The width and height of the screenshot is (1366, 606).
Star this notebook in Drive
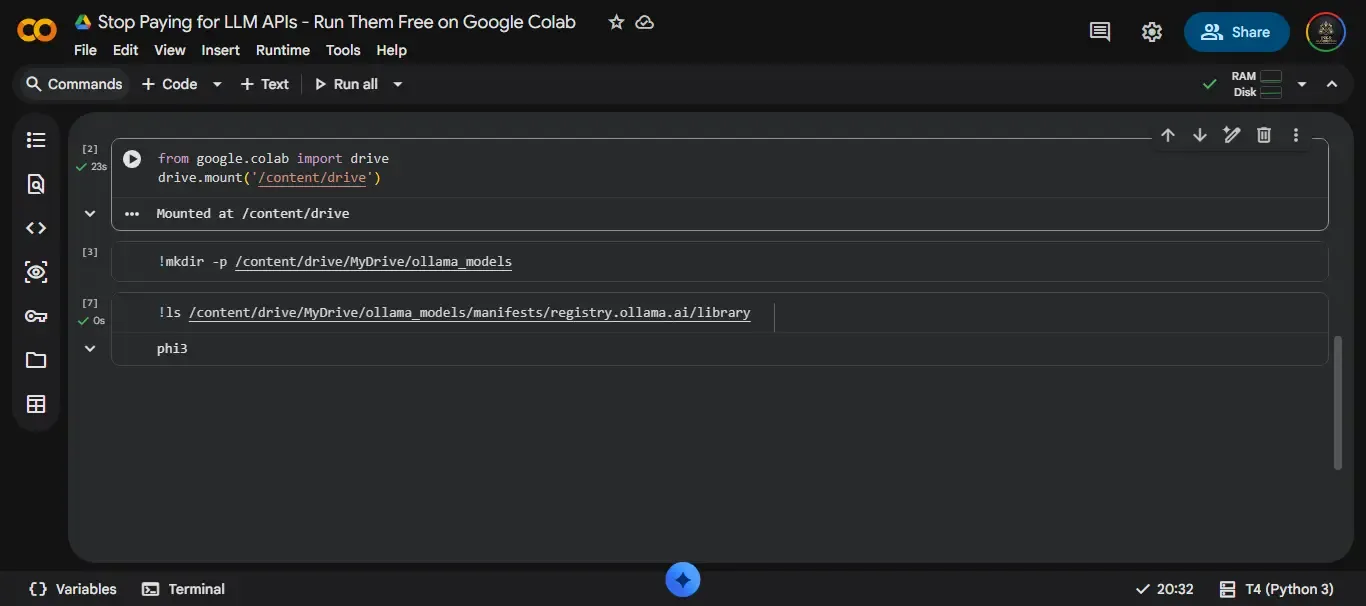(616, 22)
